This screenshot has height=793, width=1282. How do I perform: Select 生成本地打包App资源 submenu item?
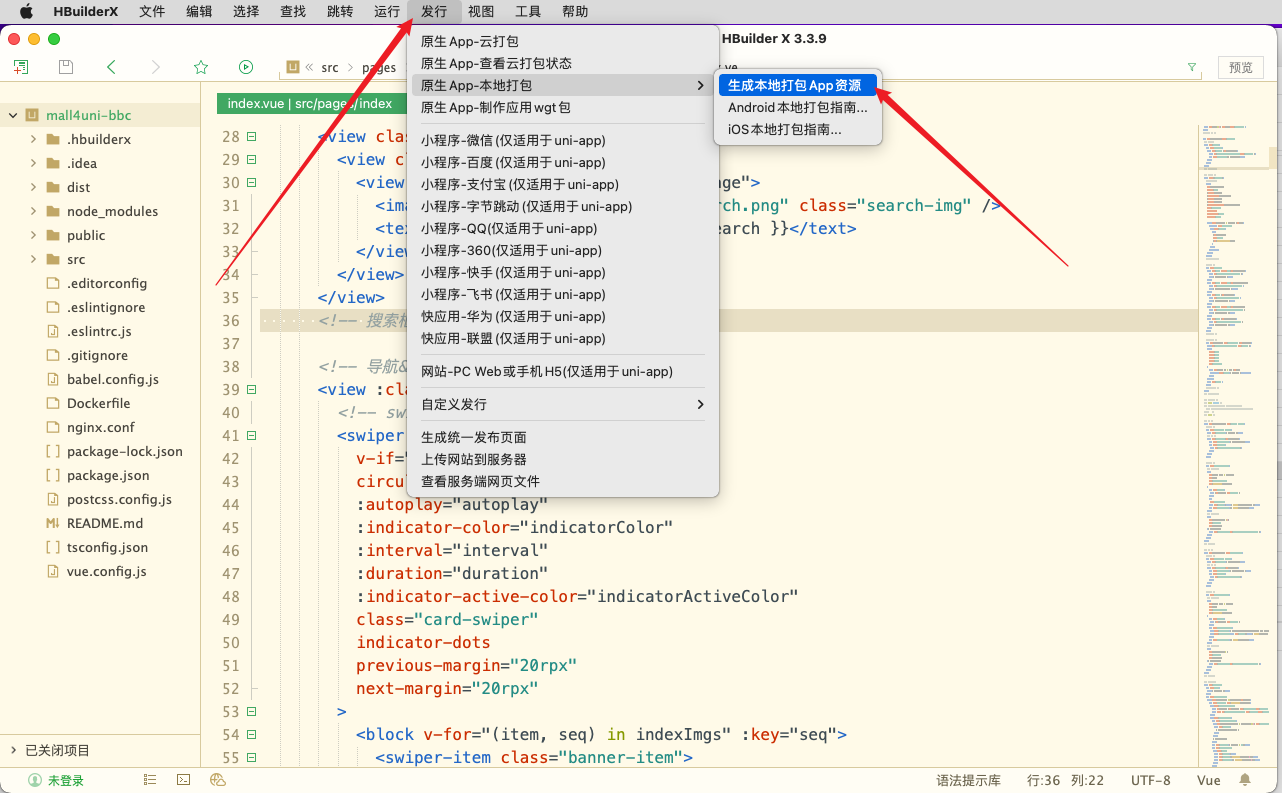pos(794,86)
